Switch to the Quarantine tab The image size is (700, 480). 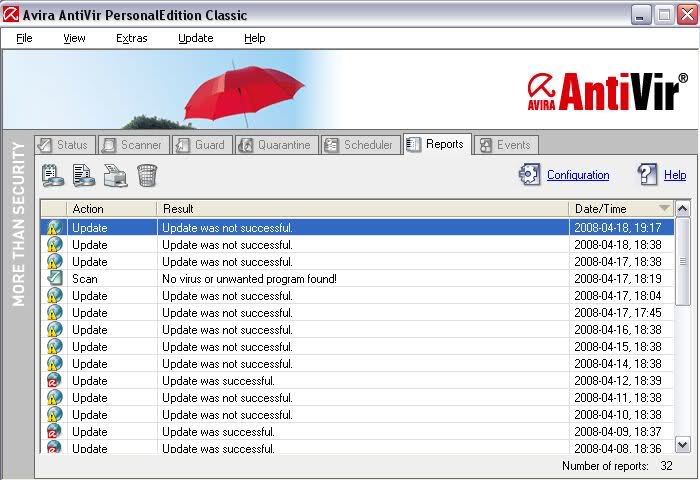pos(276,145)
